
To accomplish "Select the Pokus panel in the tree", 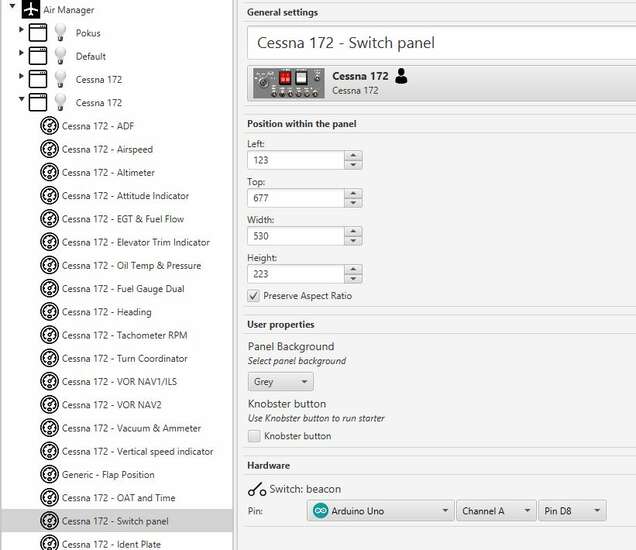I will click(x=88, y=33).
